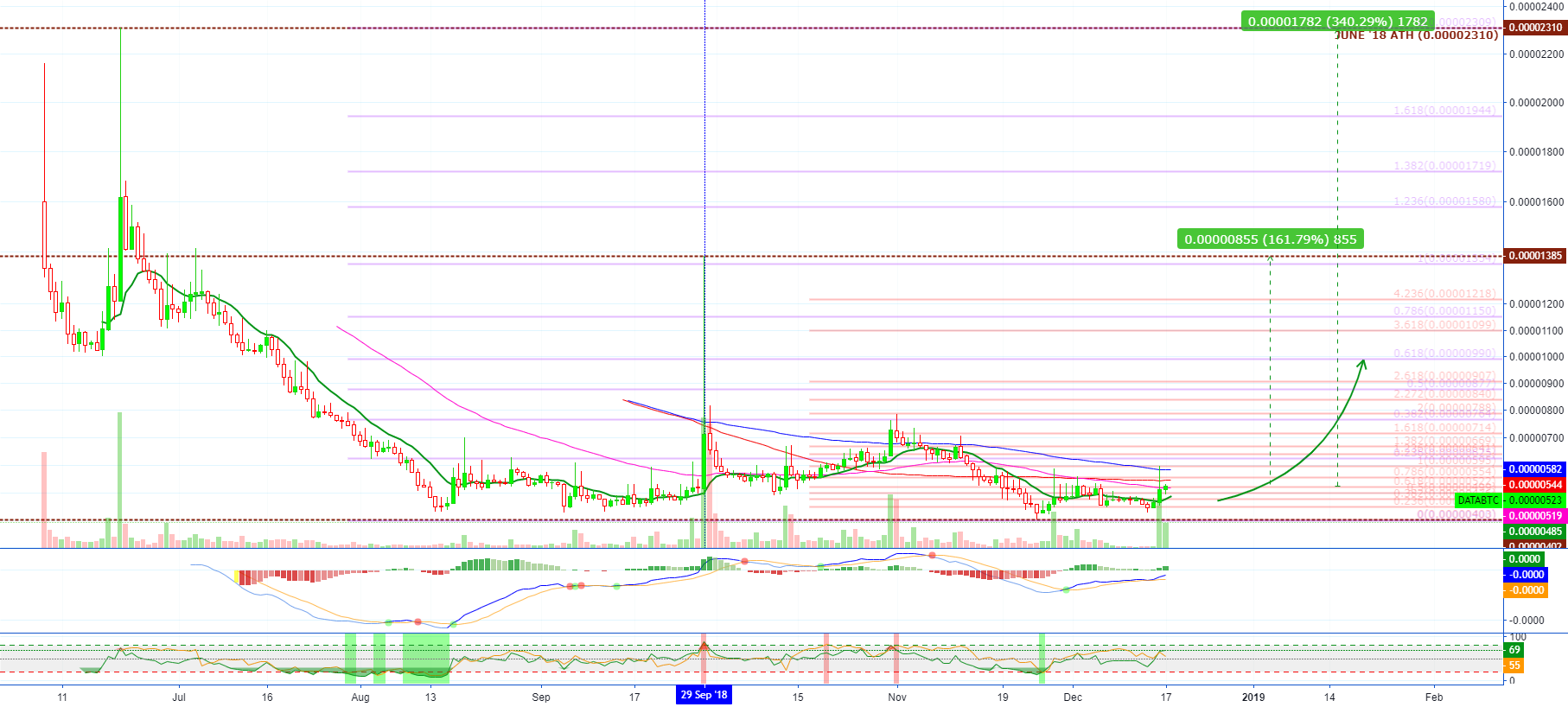Select the 1.236(0.00001580) Fibonacci level label
Image resolution: width=1568 pixels, height=707 pixels.
point(1444,201)
